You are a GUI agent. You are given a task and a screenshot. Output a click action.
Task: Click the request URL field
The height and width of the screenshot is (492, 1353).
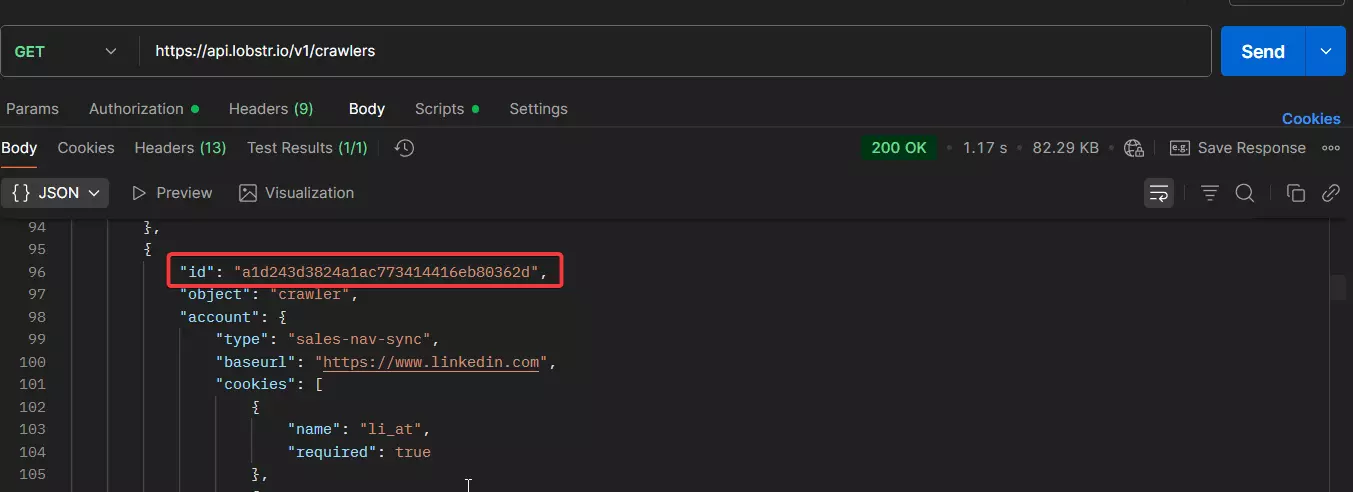pos(675,51)
